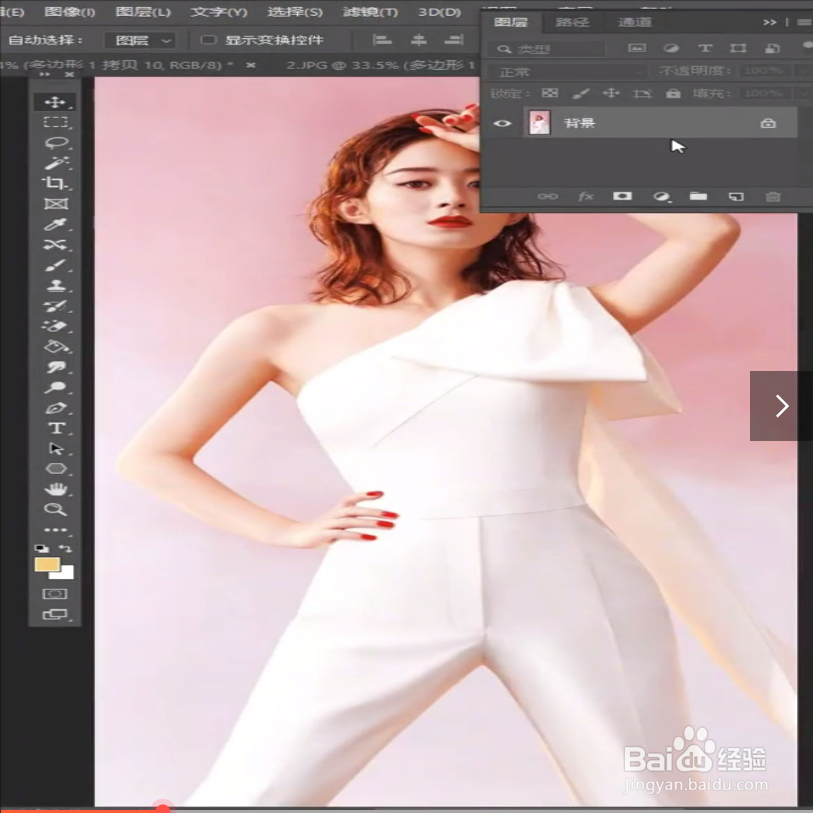Swap foreground and background colors
This screenshot has height=813, width=813.
(65, 548)
